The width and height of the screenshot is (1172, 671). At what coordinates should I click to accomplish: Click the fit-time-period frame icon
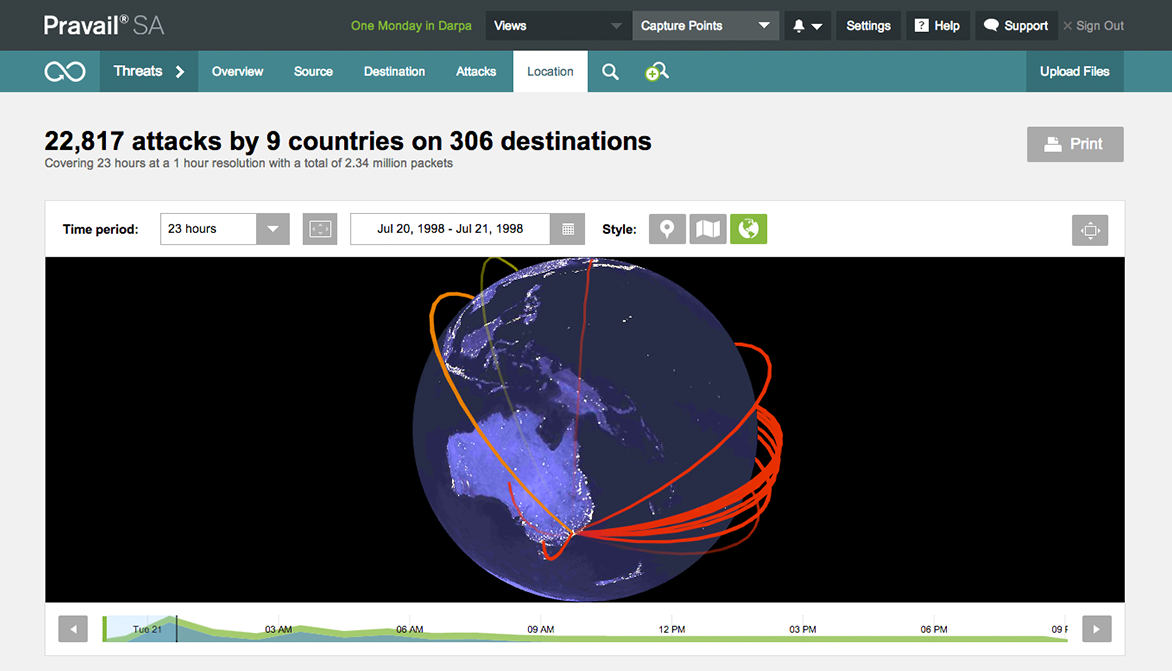[320, 229]
